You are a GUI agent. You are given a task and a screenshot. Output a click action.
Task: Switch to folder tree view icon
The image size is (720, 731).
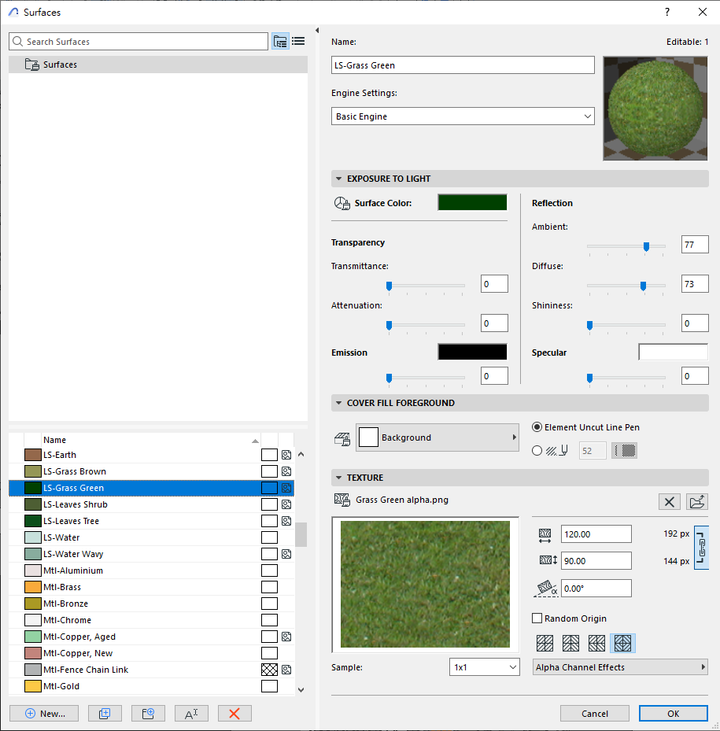coord(280,41)
